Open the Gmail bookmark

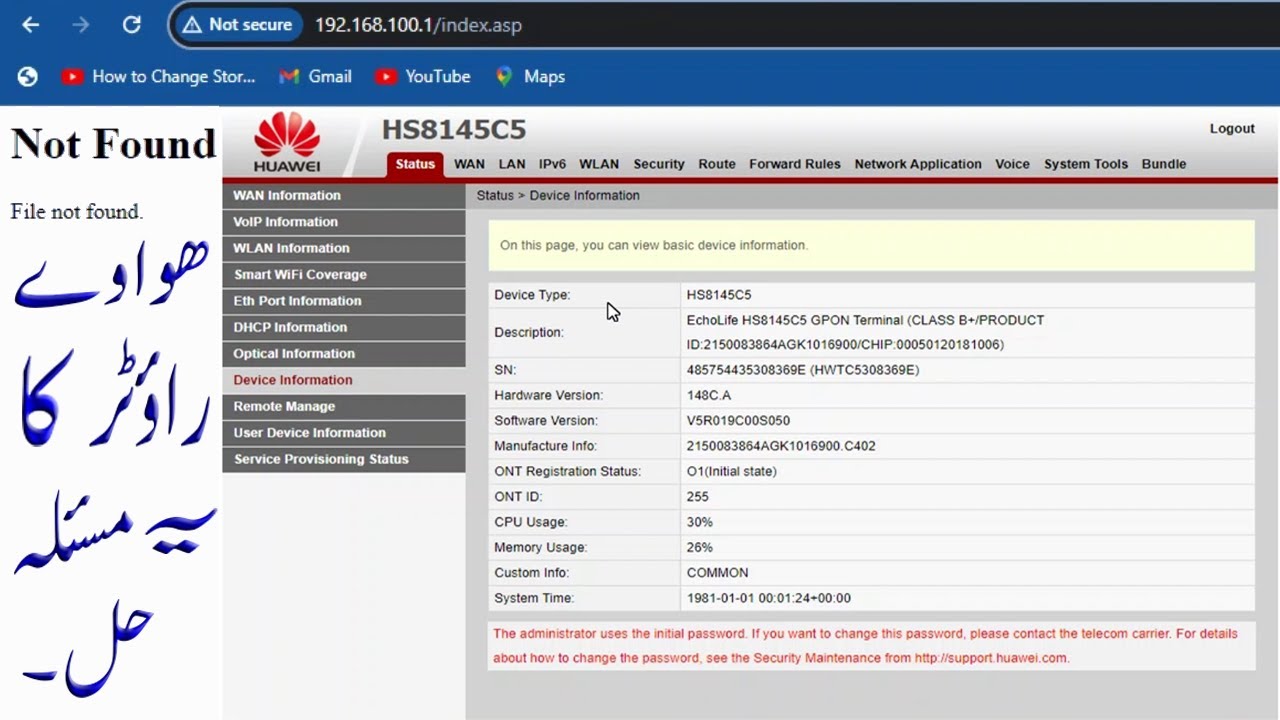pyautogui.click(x=316, y=76)
